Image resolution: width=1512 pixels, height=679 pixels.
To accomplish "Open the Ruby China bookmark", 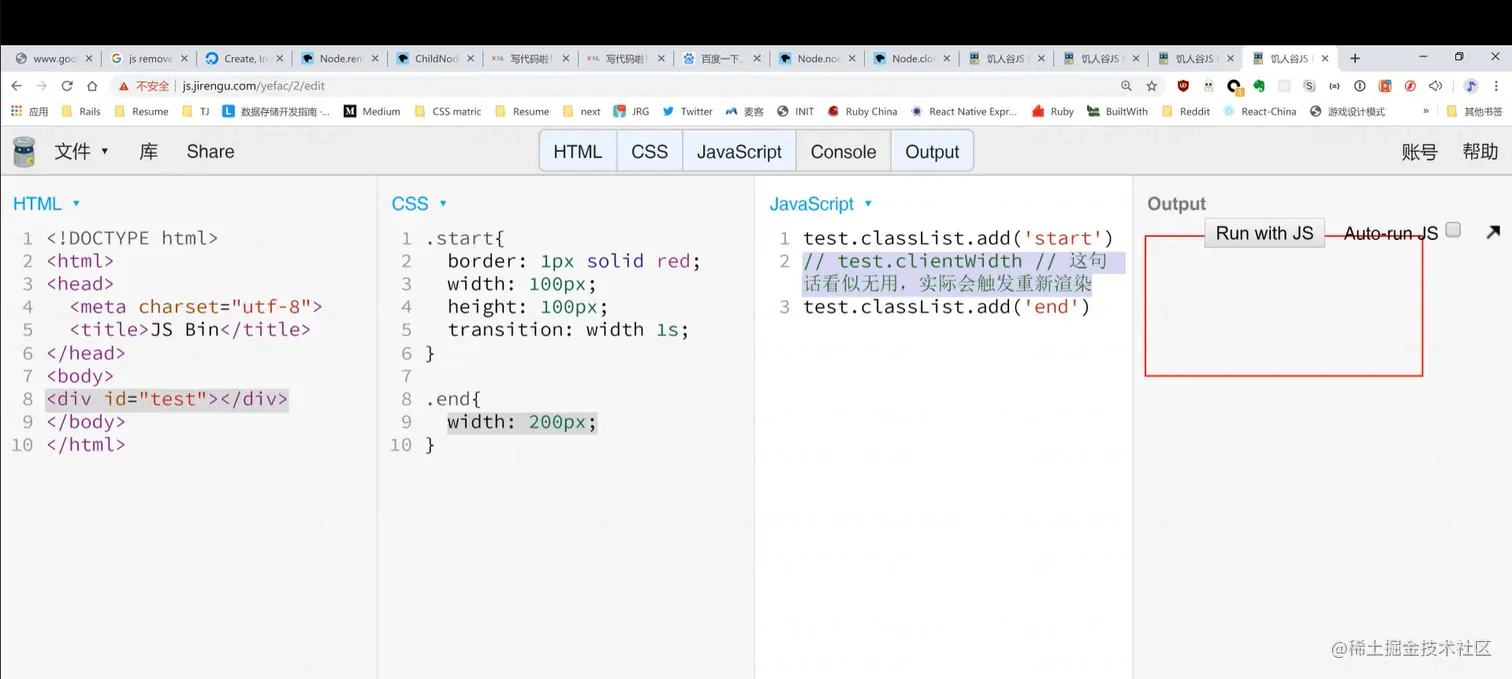I will (862, 112).
